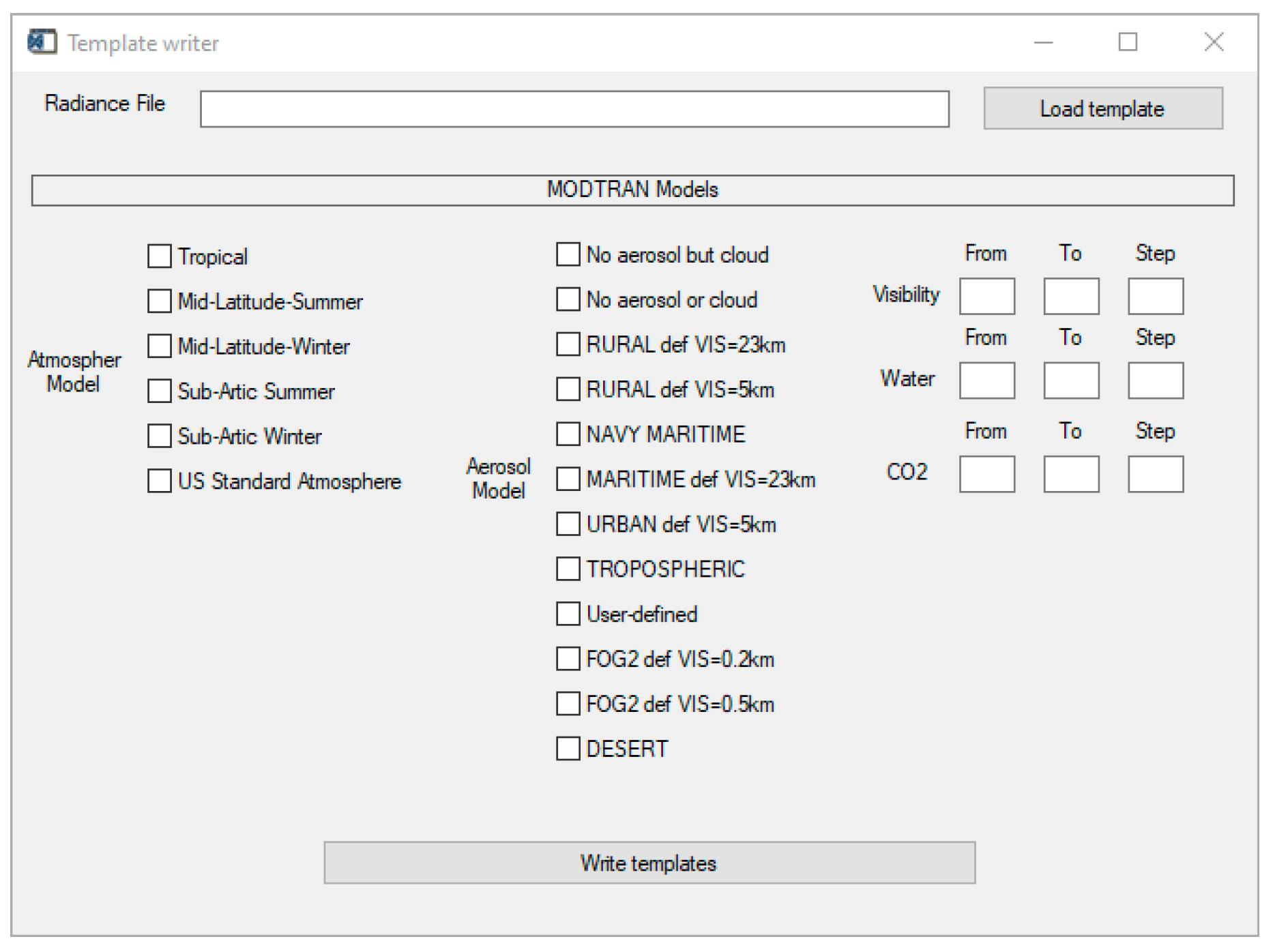Maximize the Template writer window
Viewport: 1273px width, 952px height.
(x=1127, y=42)
